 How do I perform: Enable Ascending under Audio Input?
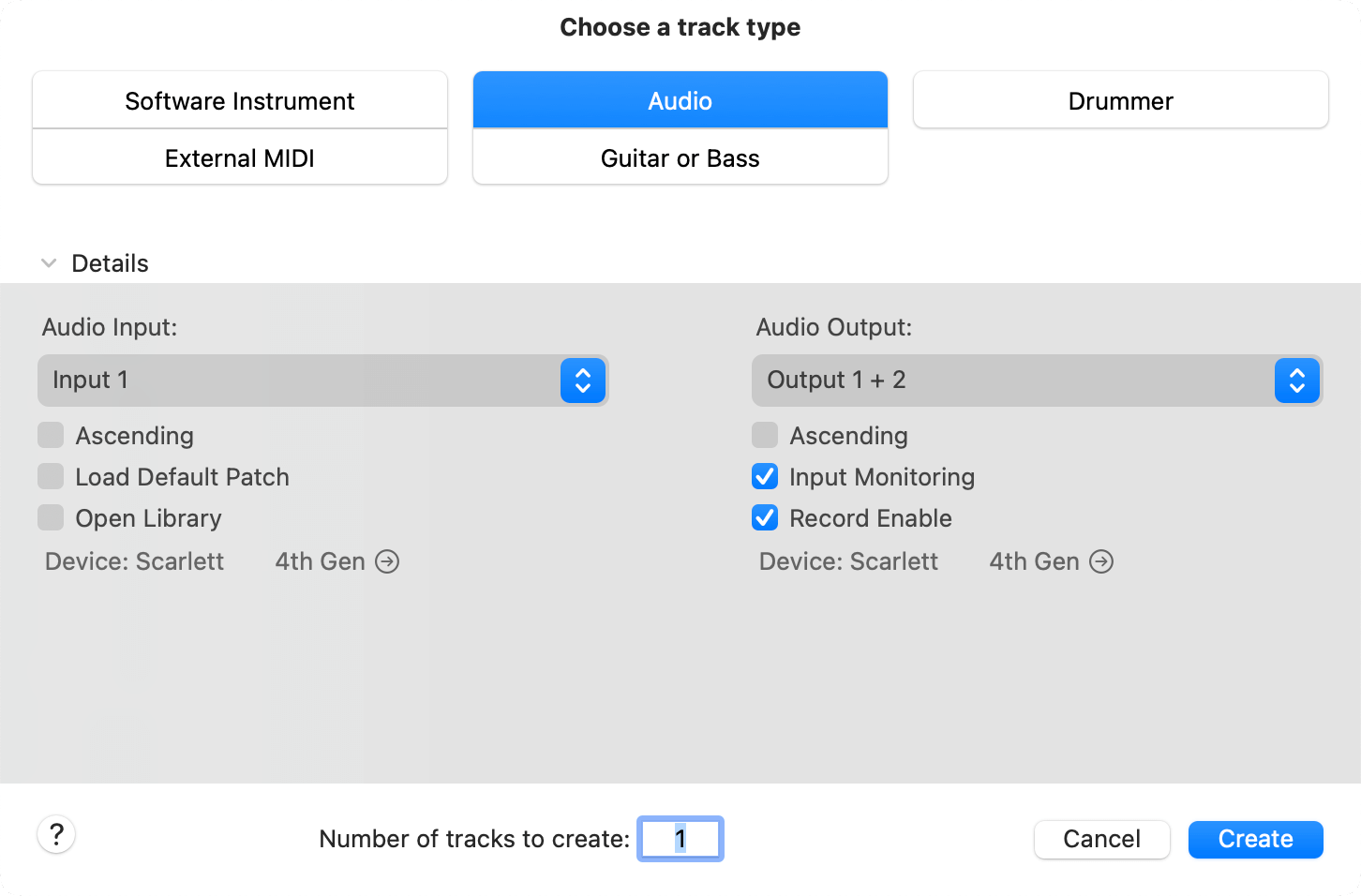pyautogui.click(x=51, y=435)
